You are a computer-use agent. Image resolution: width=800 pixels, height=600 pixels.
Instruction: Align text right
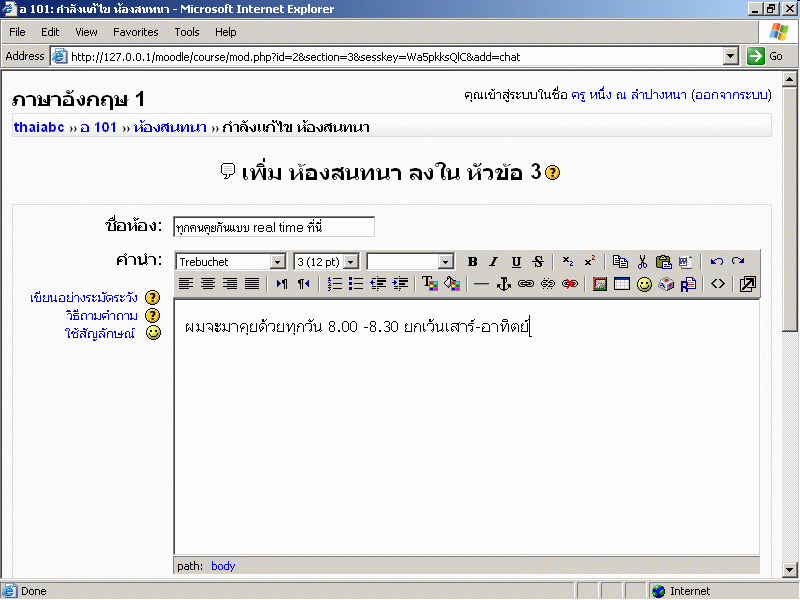pyautogui.click(x=230, y=284)
